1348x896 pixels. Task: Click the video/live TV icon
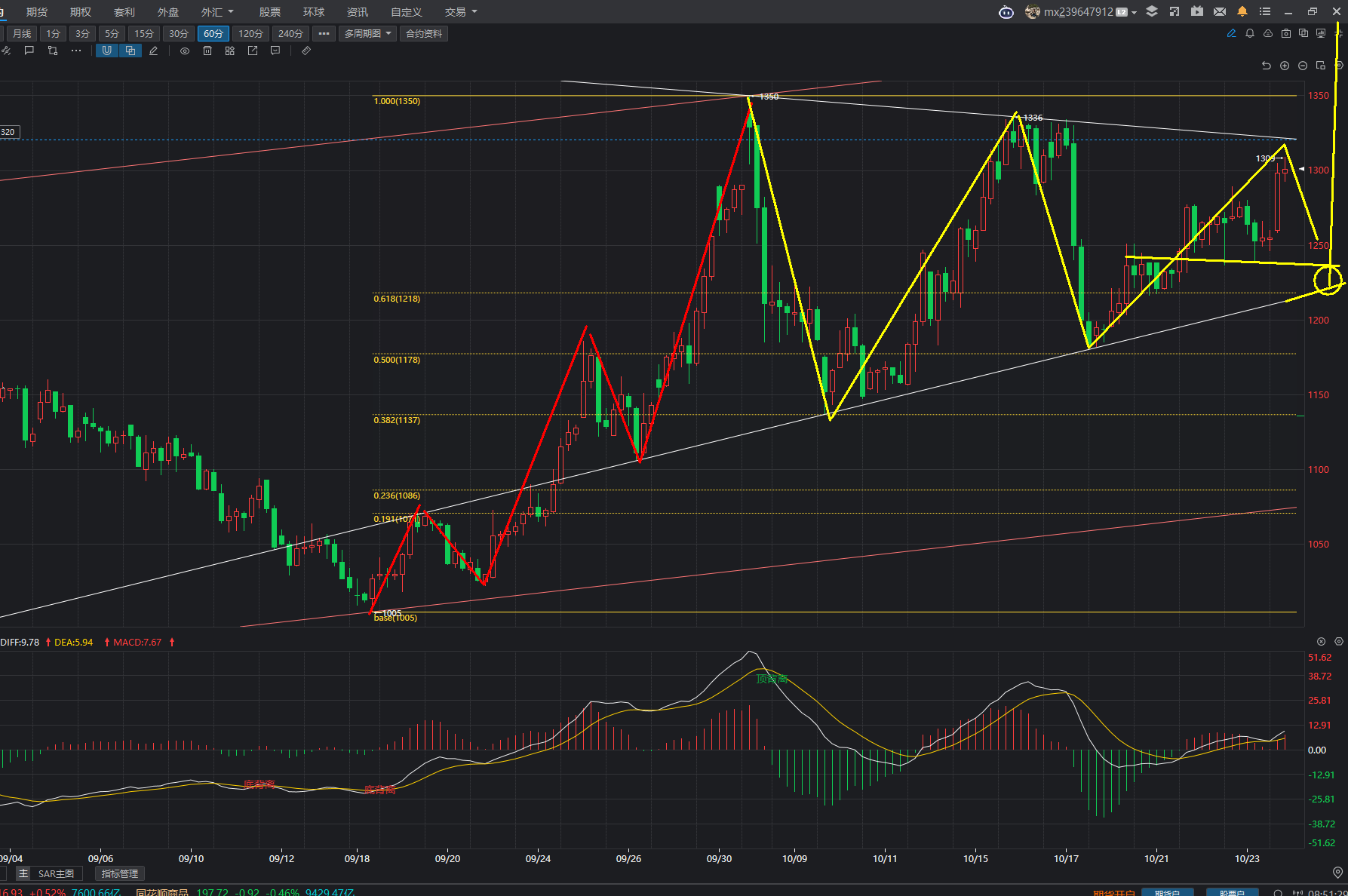point(1197,11)
